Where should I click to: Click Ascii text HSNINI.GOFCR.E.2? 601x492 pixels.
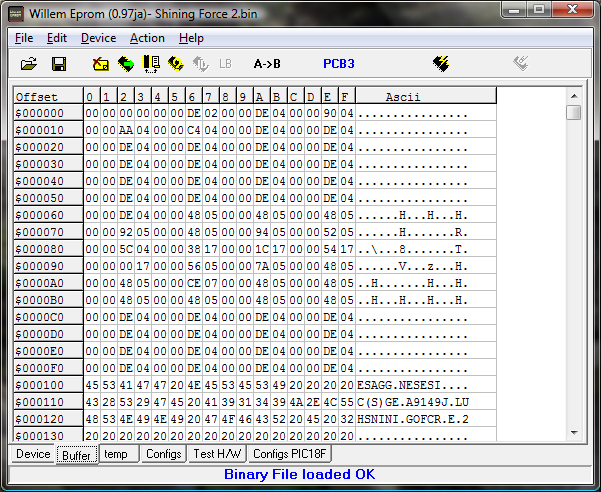coord(413,419)
